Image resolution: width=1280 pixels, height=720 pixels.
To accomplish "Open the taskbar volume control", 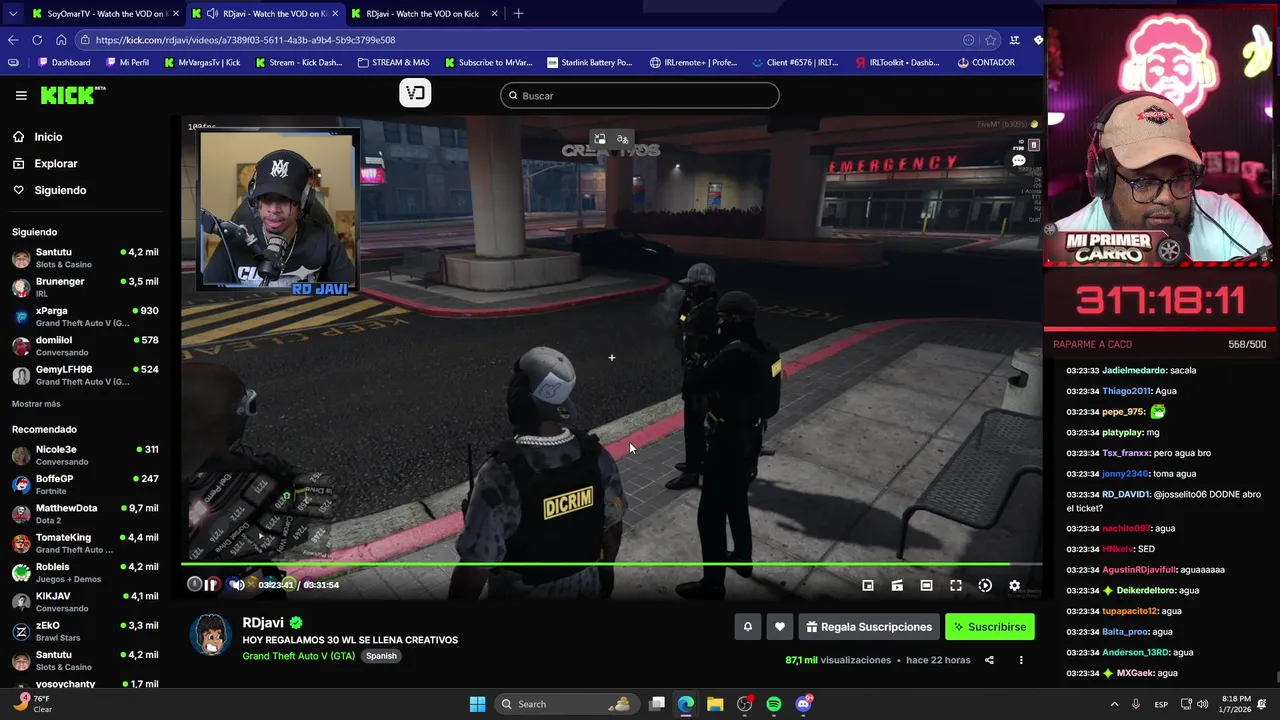I will tap(1202, 704).
